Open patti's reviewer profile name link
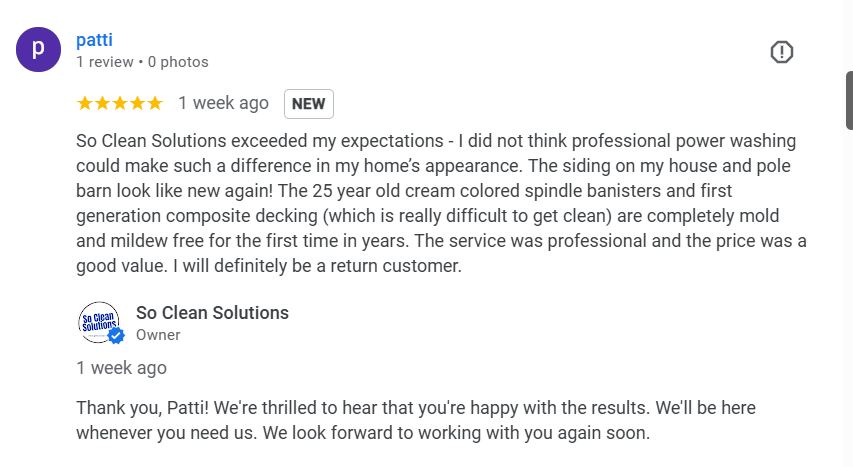This screenshot has width=853, height=467. pyautogui.click(x=94, y=40)
